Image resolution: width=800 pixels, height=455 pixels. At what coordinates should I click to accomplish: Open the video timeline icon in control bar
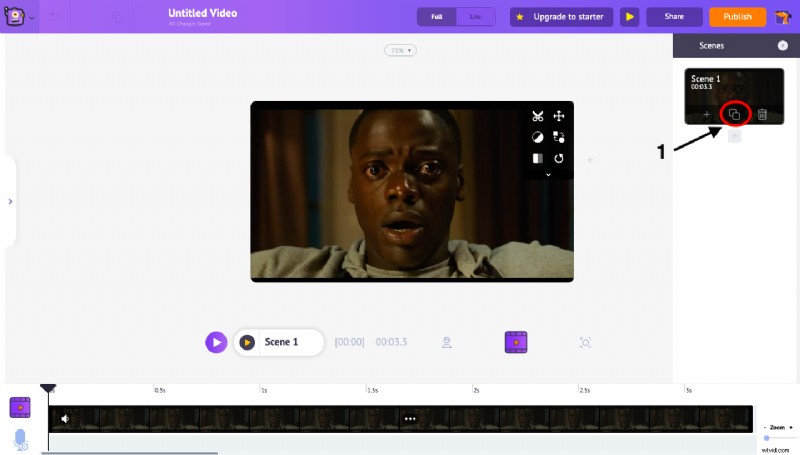[516, 342]
